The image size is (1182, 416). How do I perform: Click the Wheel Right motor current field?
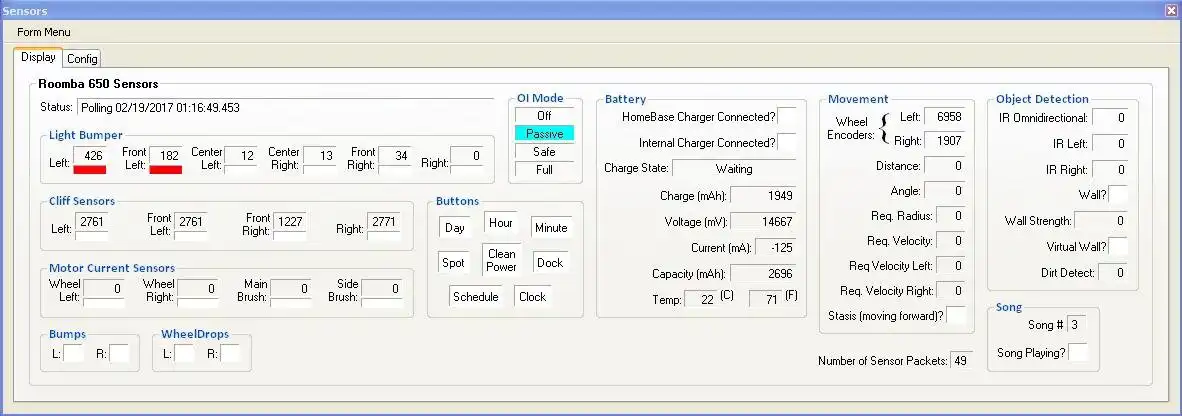click(198, 289)
